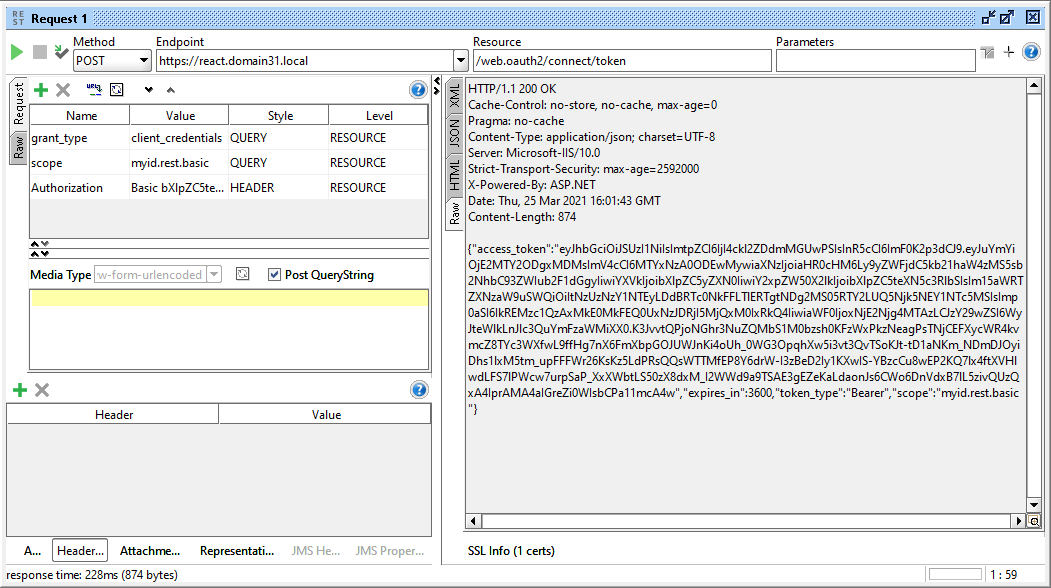Click in the Resource path field
Image resolution: width=1051 pixels, height=588 pixels.
click(x=620, y=61)
